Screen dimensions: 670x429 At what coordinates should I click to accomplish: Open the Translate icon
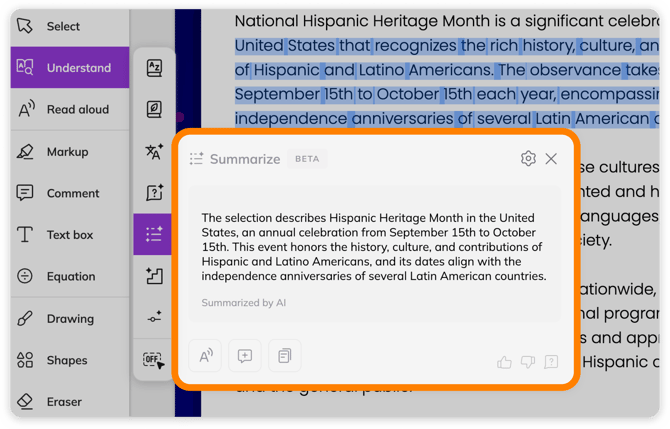click(x=154, y=152)
